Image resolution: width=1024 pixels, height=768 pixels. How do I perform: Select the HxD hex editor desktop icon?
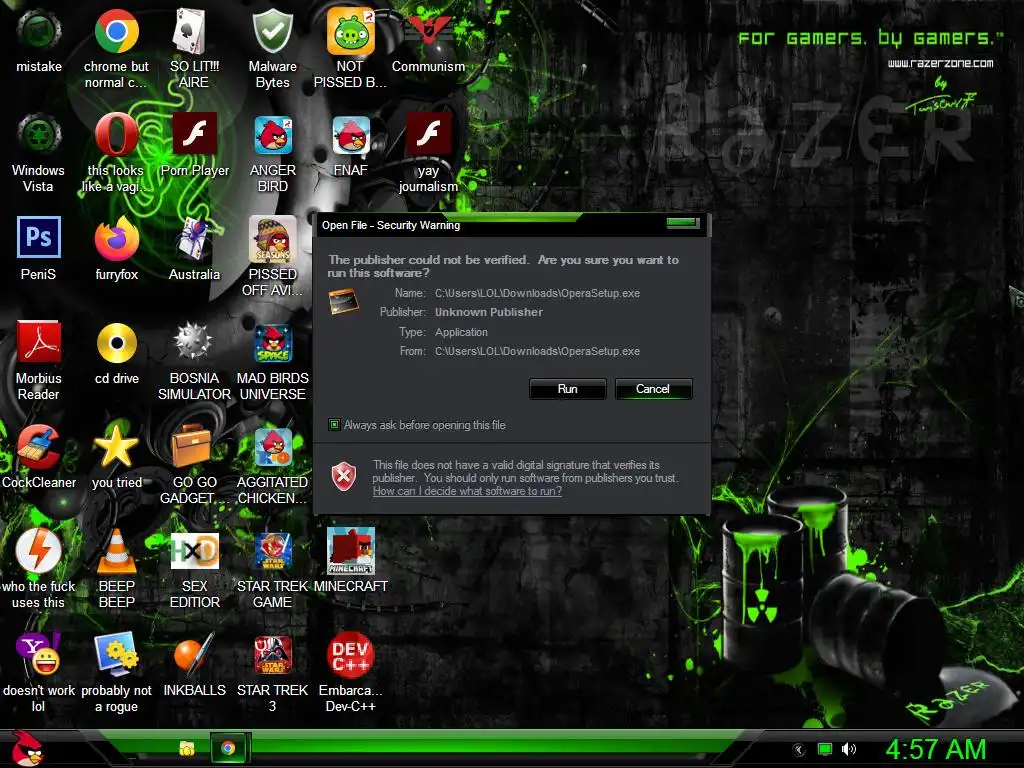pyautogui.click(x=194, y=551)
